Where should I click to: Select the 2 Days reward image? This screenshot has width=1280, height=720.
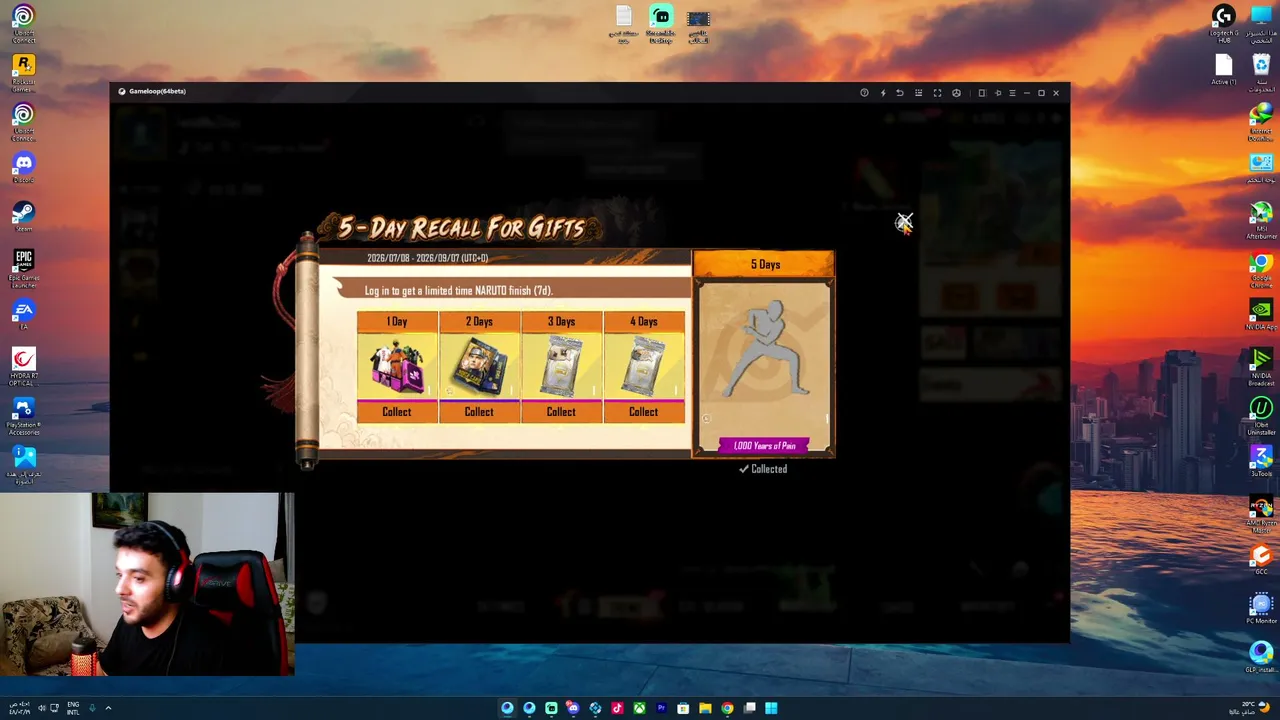coord(479,366)
